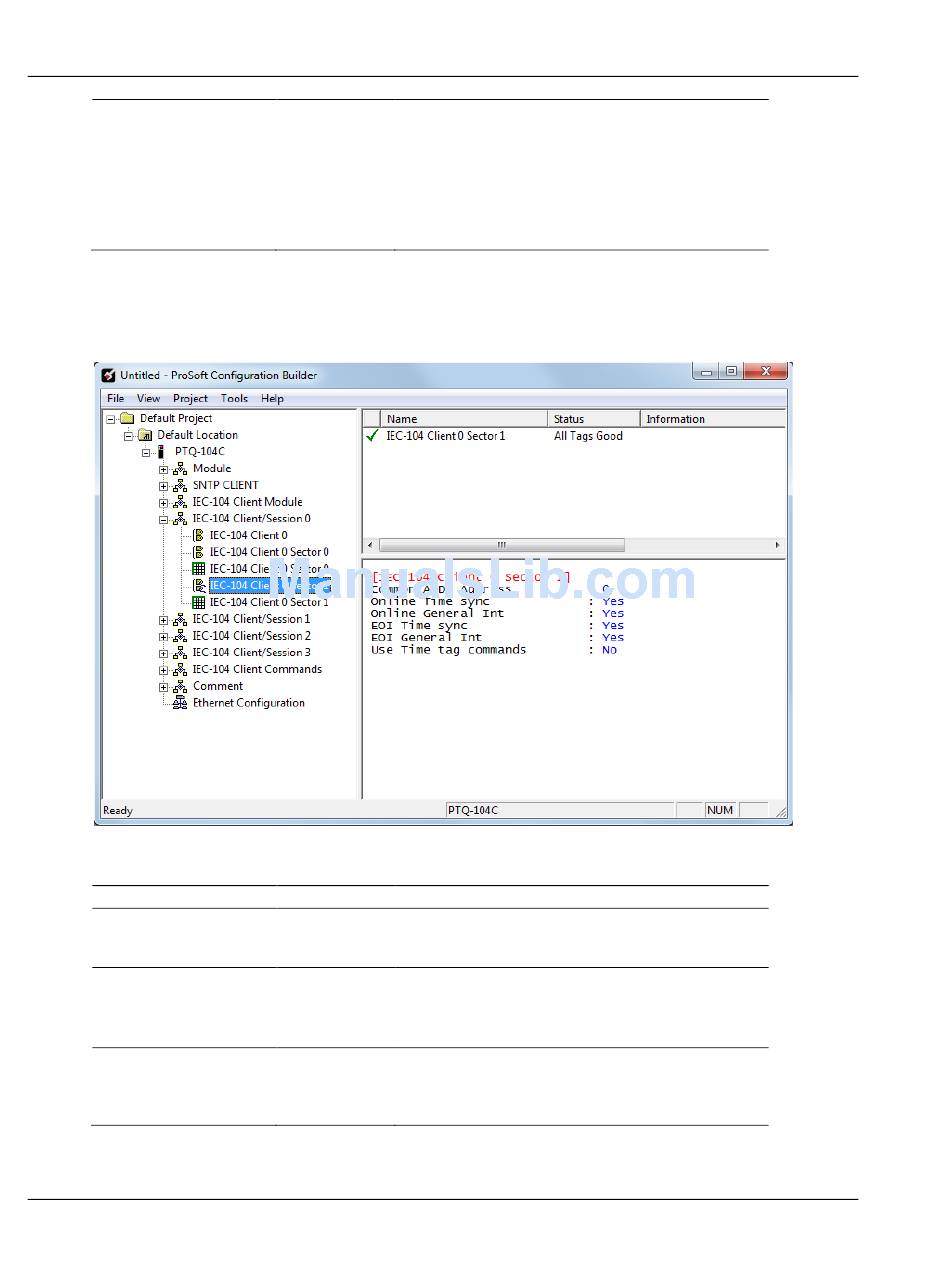
Task: Expand the IEC-104 Client/Session 2 node
Action: [x=164, y=637]
